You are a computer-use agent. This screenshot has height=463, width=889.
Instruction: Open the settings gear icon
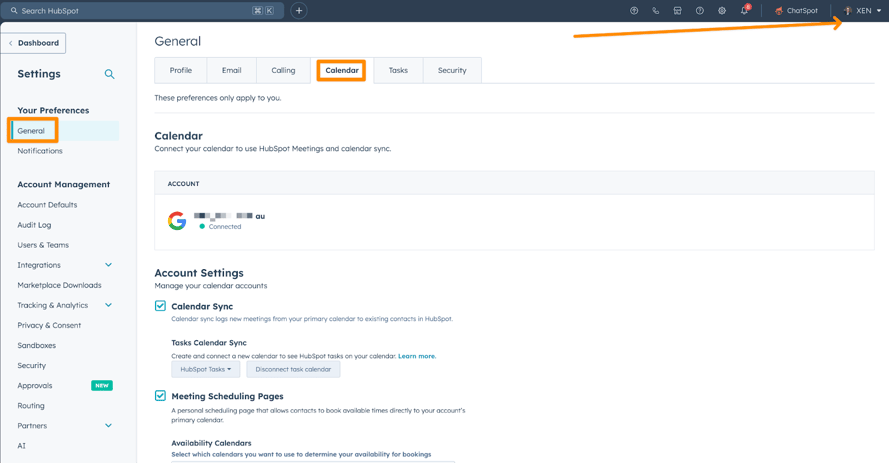tap(722, 11)
